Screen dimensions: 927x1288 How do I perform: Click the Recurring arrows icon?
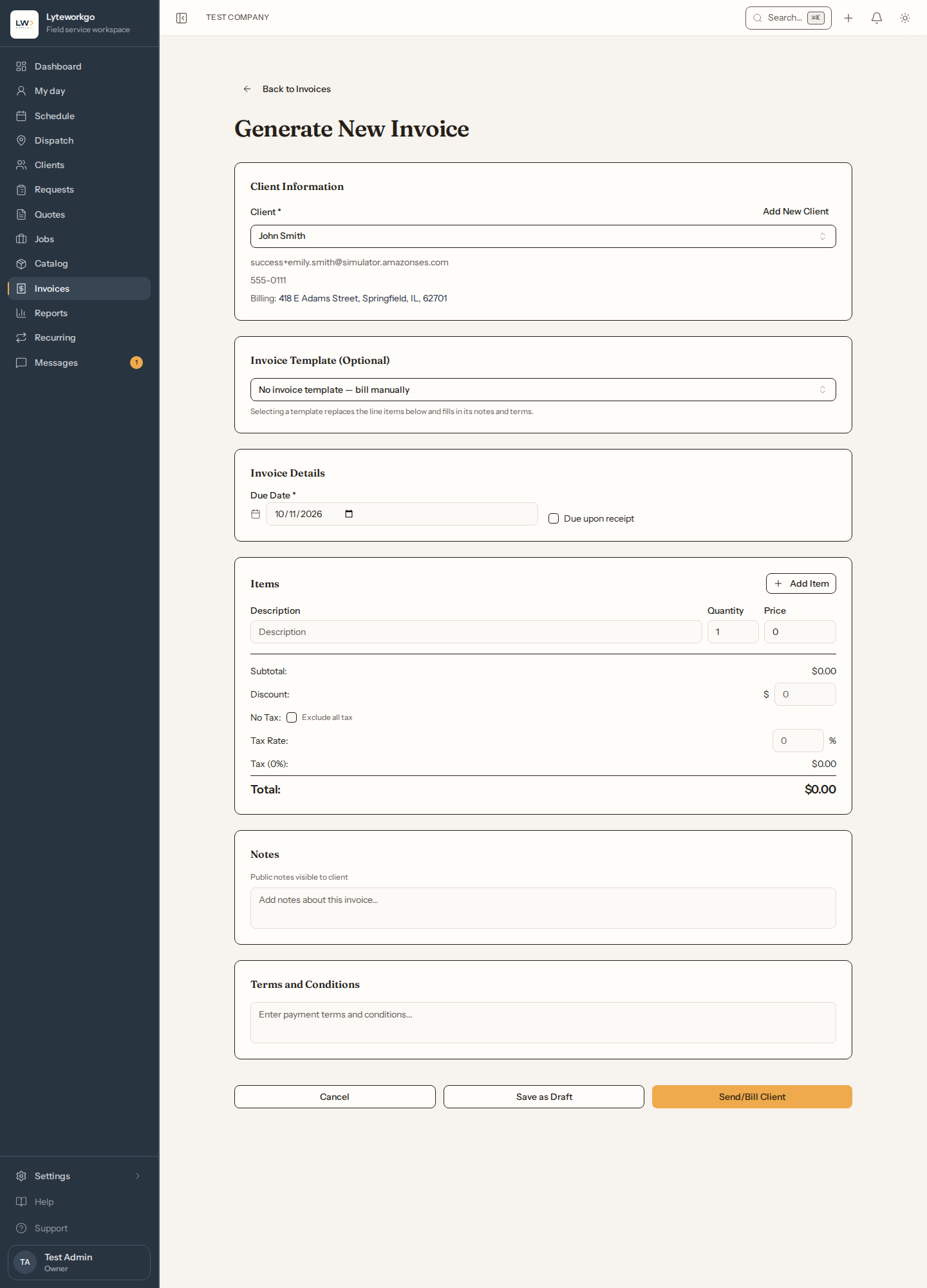click(21, 337)
